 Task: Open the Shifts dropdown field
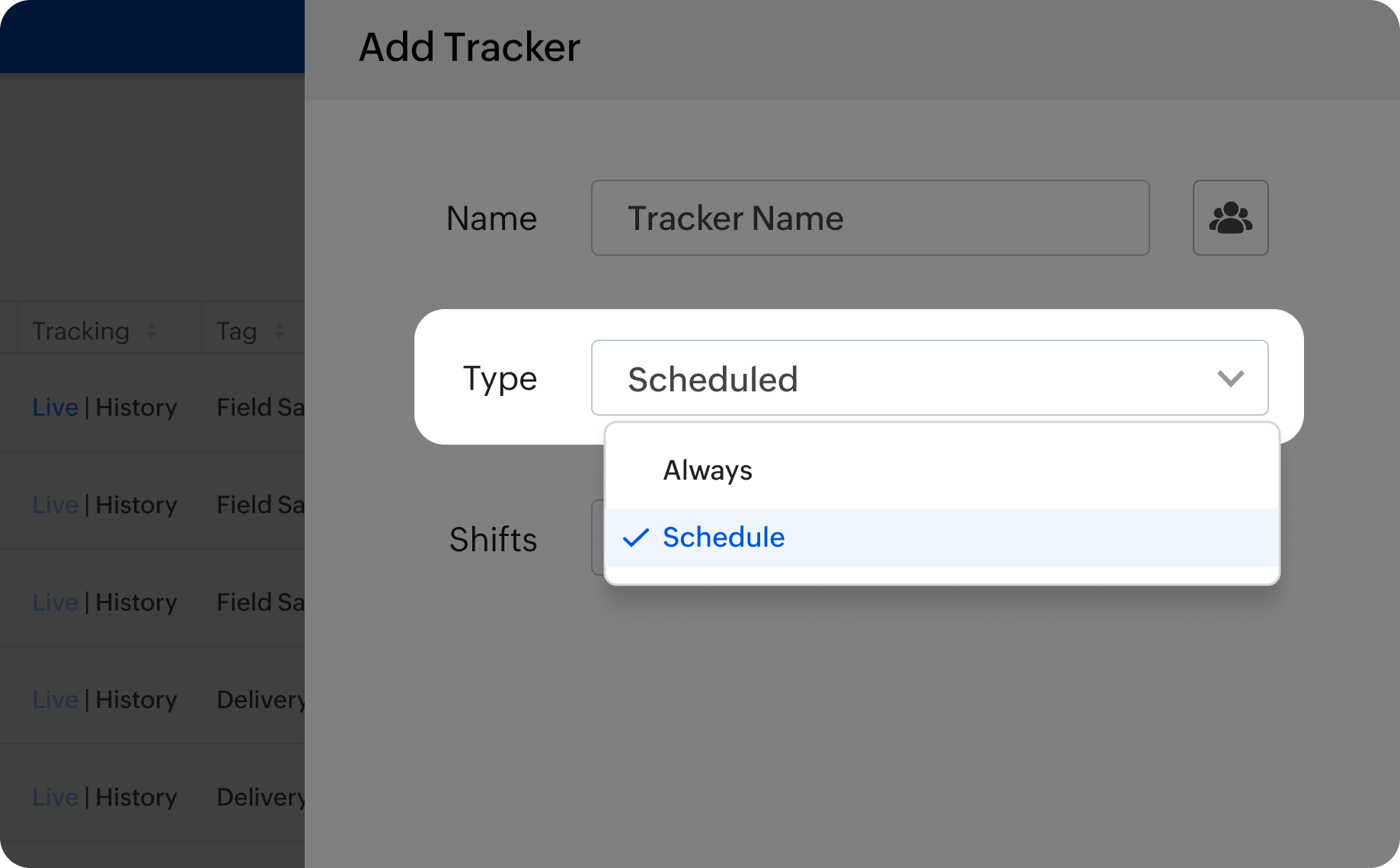(x=598, y=538)
